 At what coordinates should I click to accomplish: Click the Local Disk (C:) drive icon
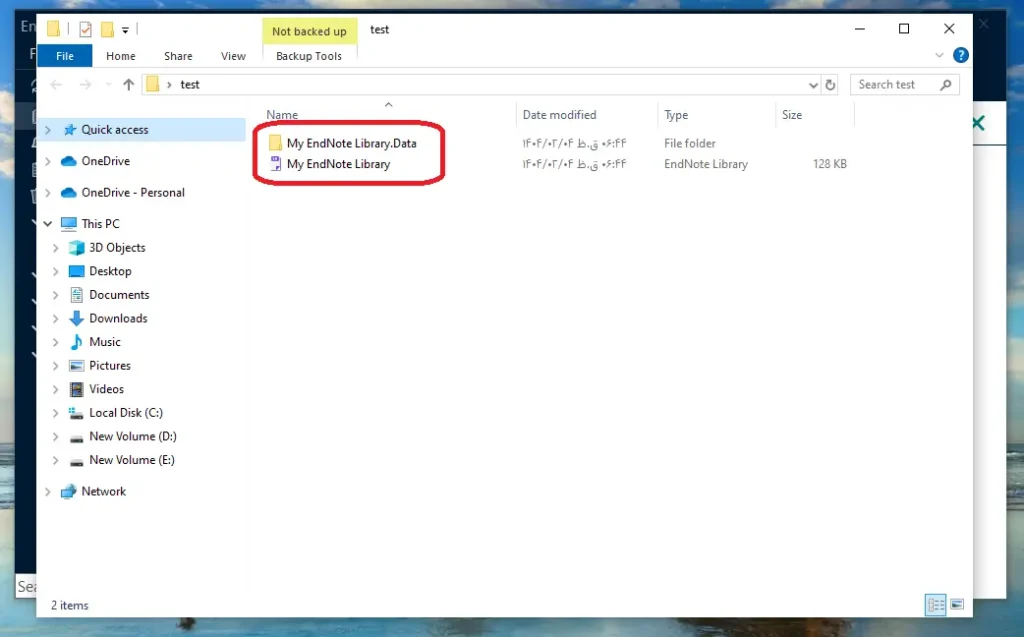coord(76,413)
